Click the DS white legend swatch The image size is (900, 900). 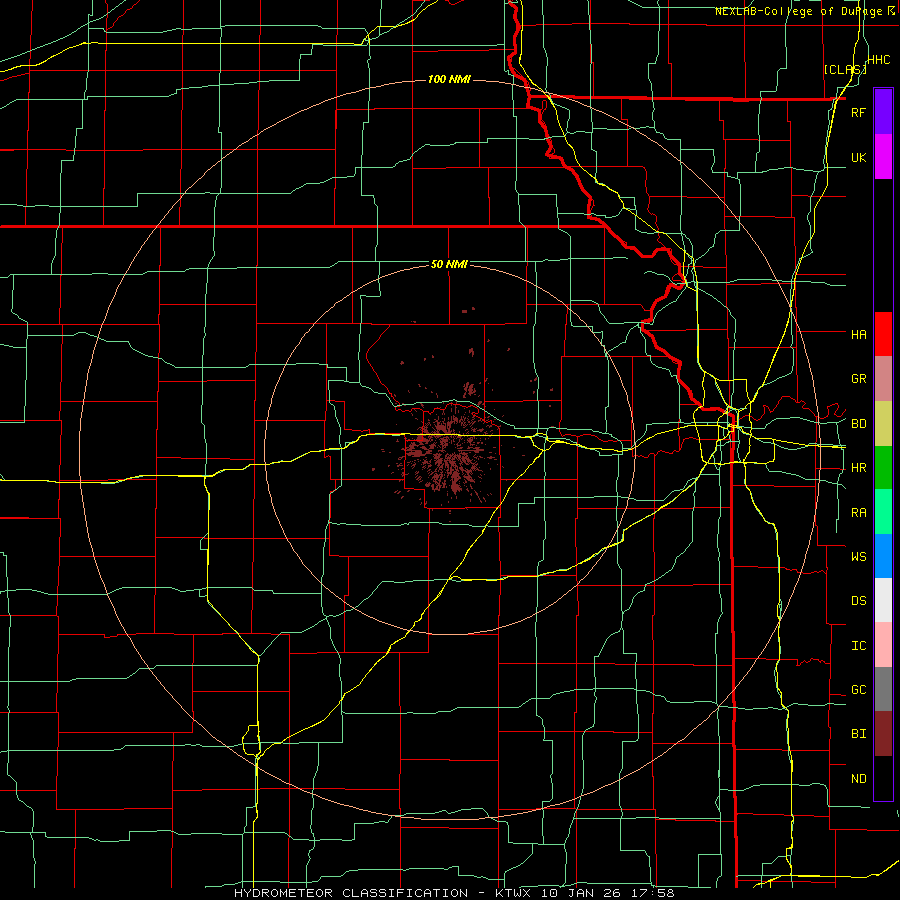[x=883, y=600]
